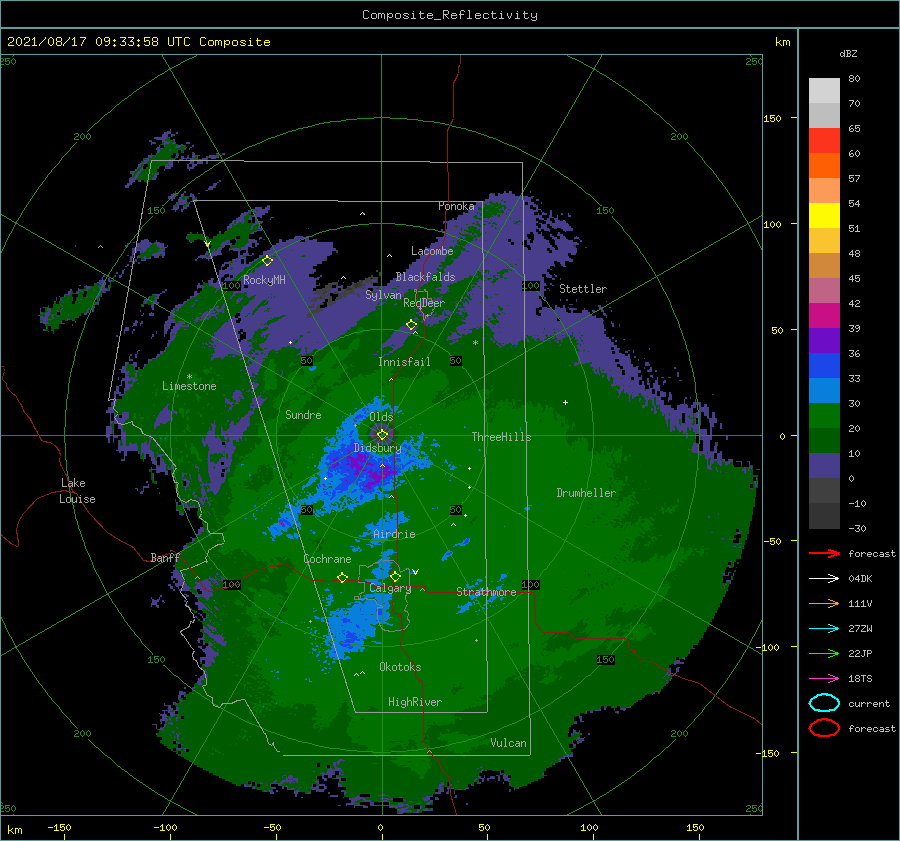Click the dBZ legend heading
The image size is (900, 841).
point(848,53)
